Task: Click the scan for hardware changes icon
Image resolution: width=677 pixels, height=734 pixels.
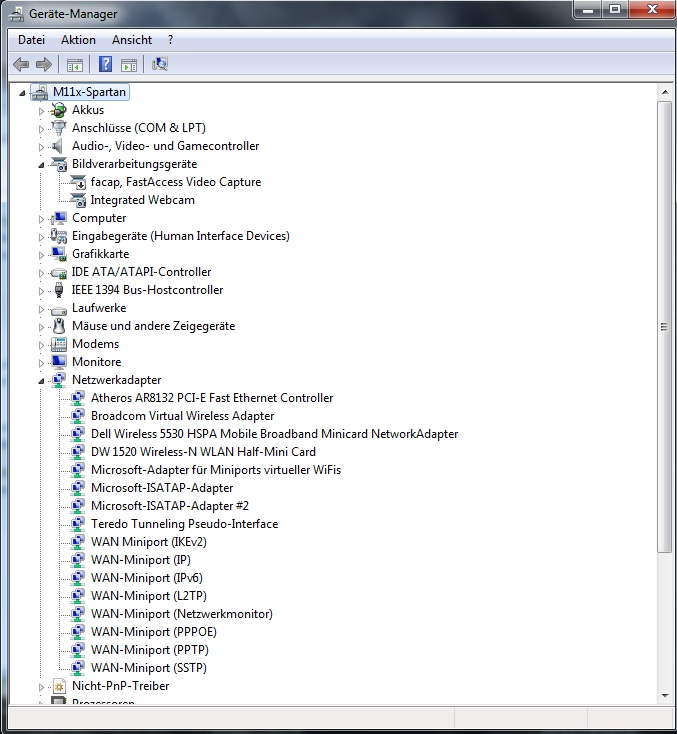Action: (159, 65)
